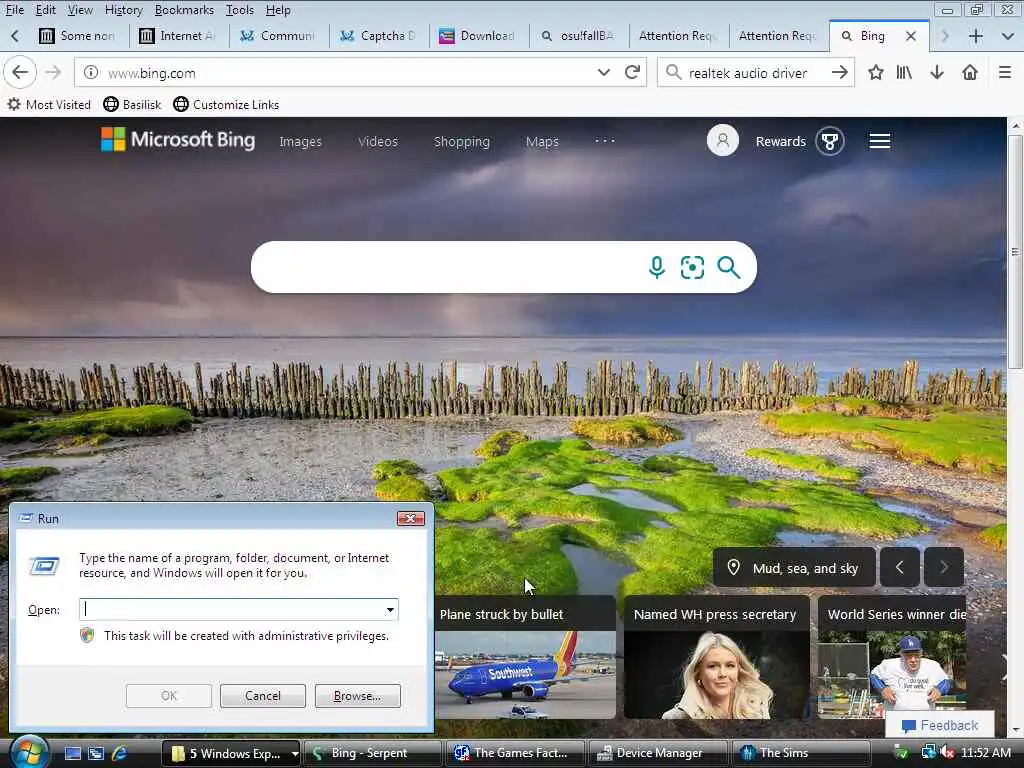Image resolution: width=1024 pixels, height=768 pixels.
Task: Submit the realtek audio driver search arrow
Action: (x=840, y=72)
